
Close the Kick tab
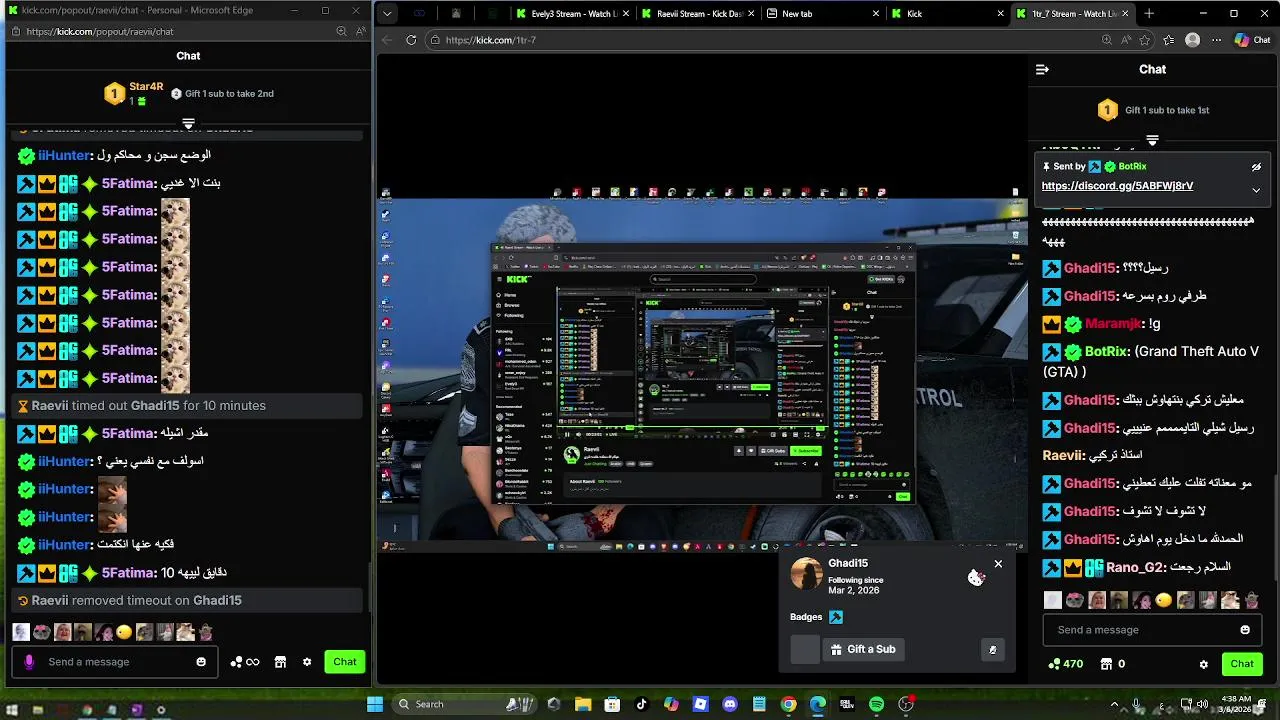[1000, 14]
